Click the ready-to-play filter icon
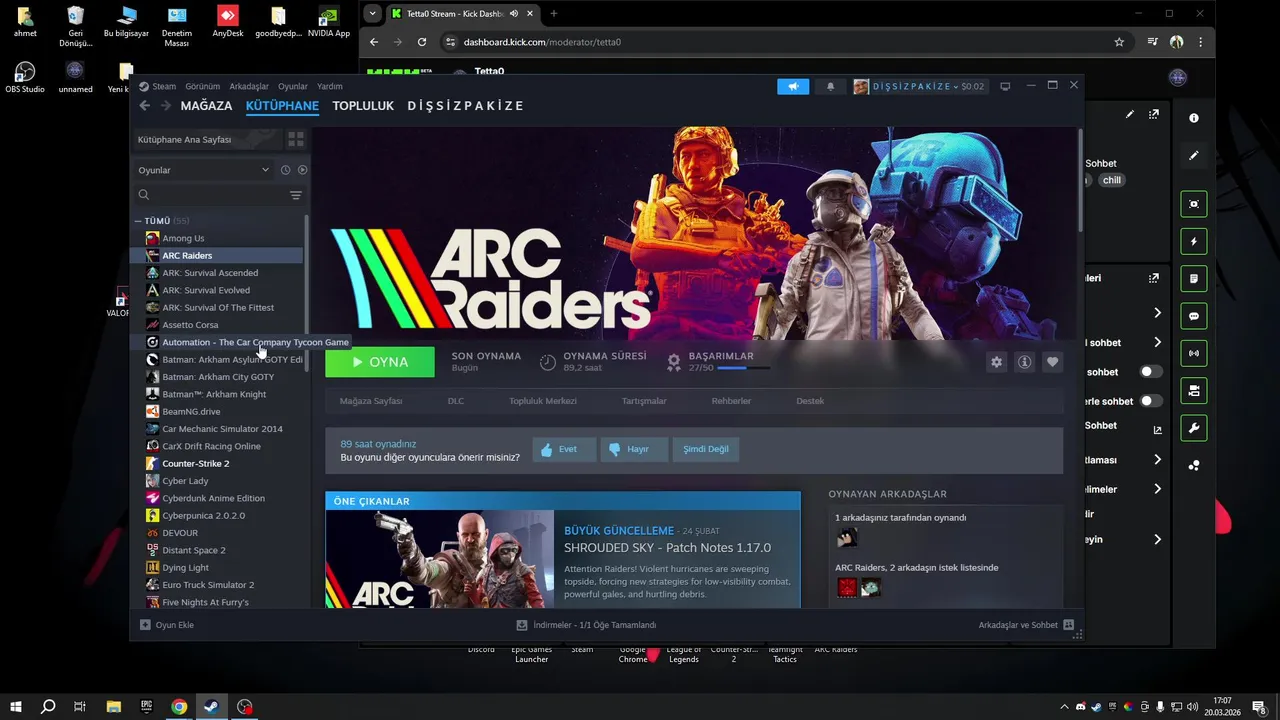This screenshot has width=1280, height=720. [x=302, y=170]
